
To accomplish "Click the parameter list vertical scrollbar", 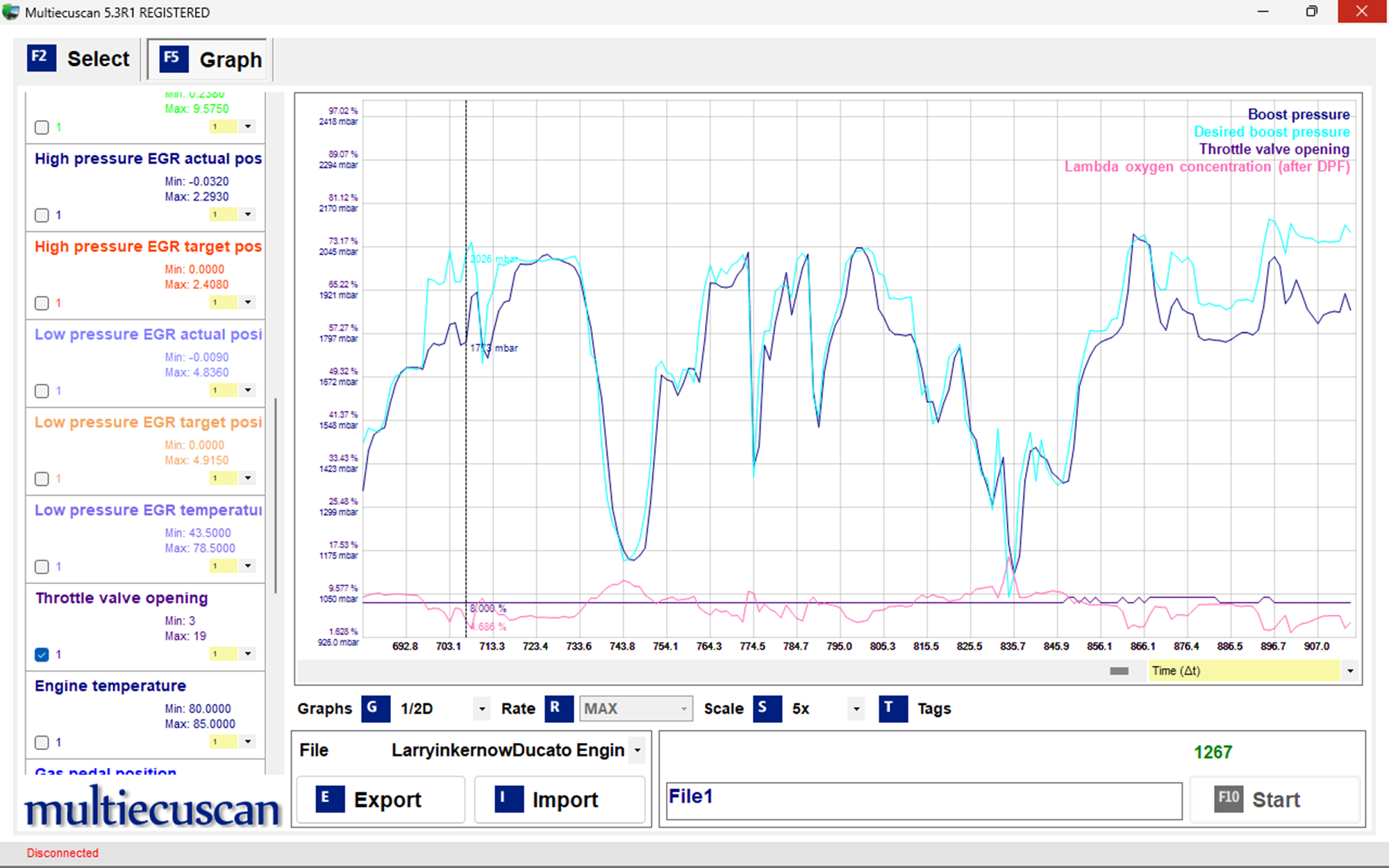I will pos(276,496).
